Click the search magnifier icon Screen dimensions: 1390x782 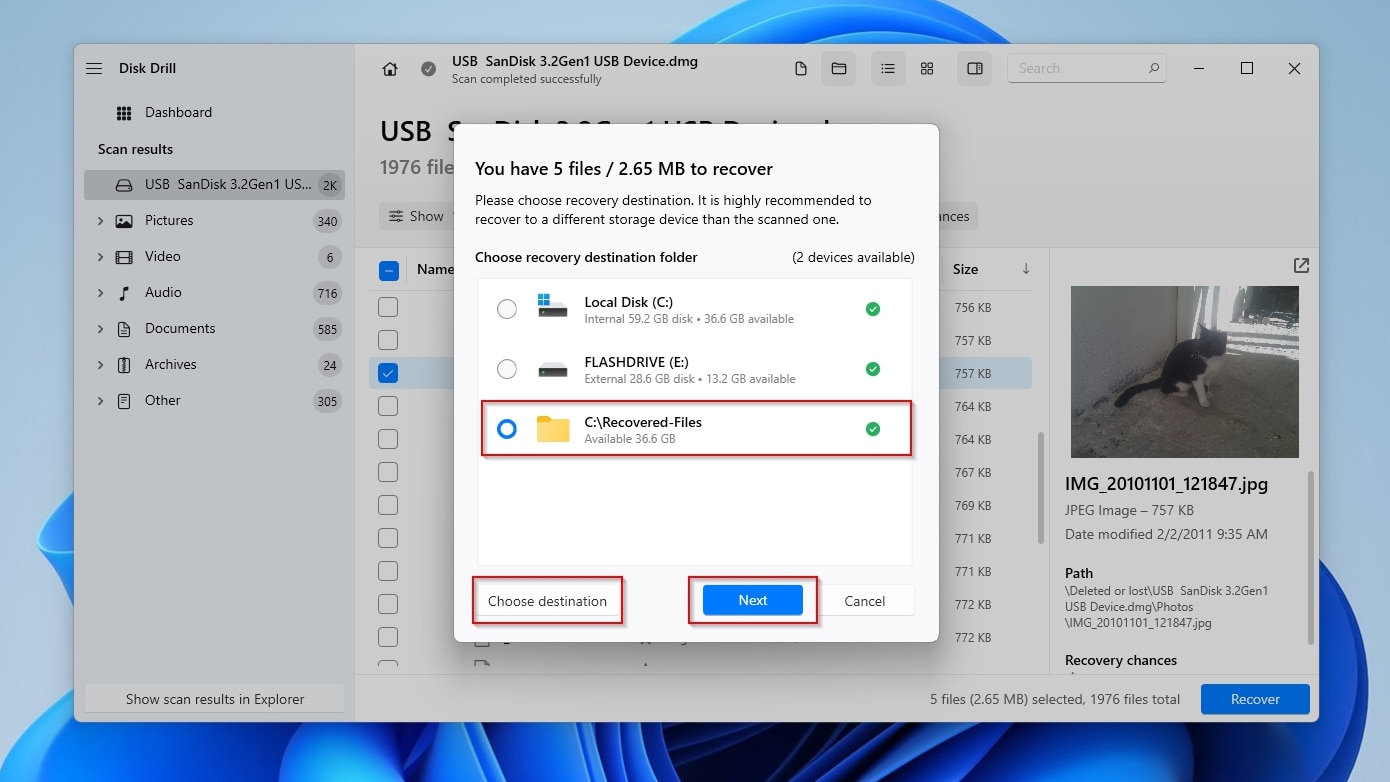[x=1153, y=69]
